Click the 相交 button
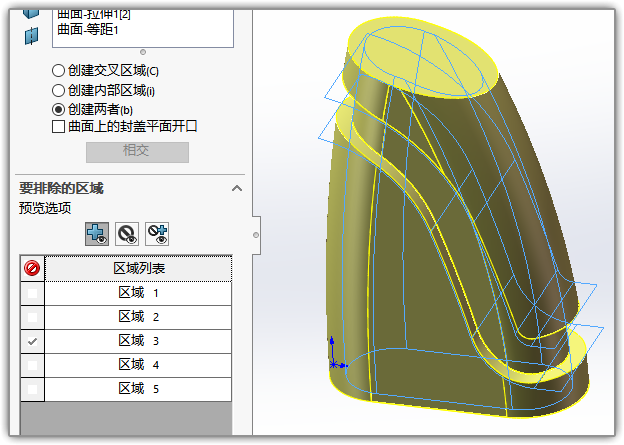 [x=137, y=152]
